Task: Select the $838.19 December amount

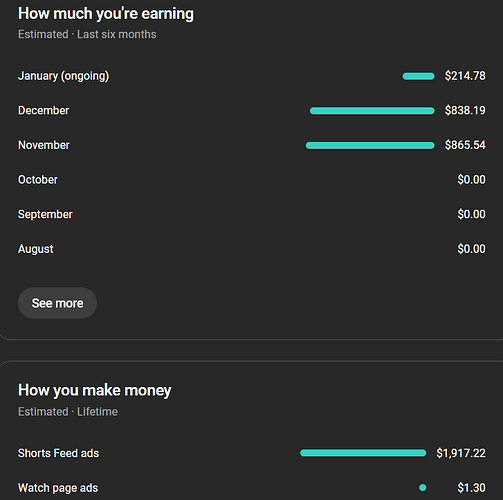Action: (465, 110)
